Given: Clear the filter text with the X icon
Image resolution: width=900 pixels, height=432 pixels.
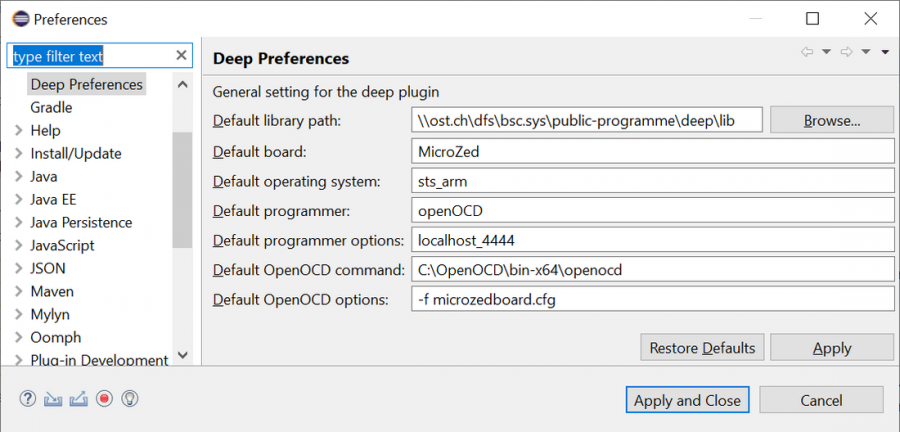Looking at the screenshot, I should [x=181, y=56].
